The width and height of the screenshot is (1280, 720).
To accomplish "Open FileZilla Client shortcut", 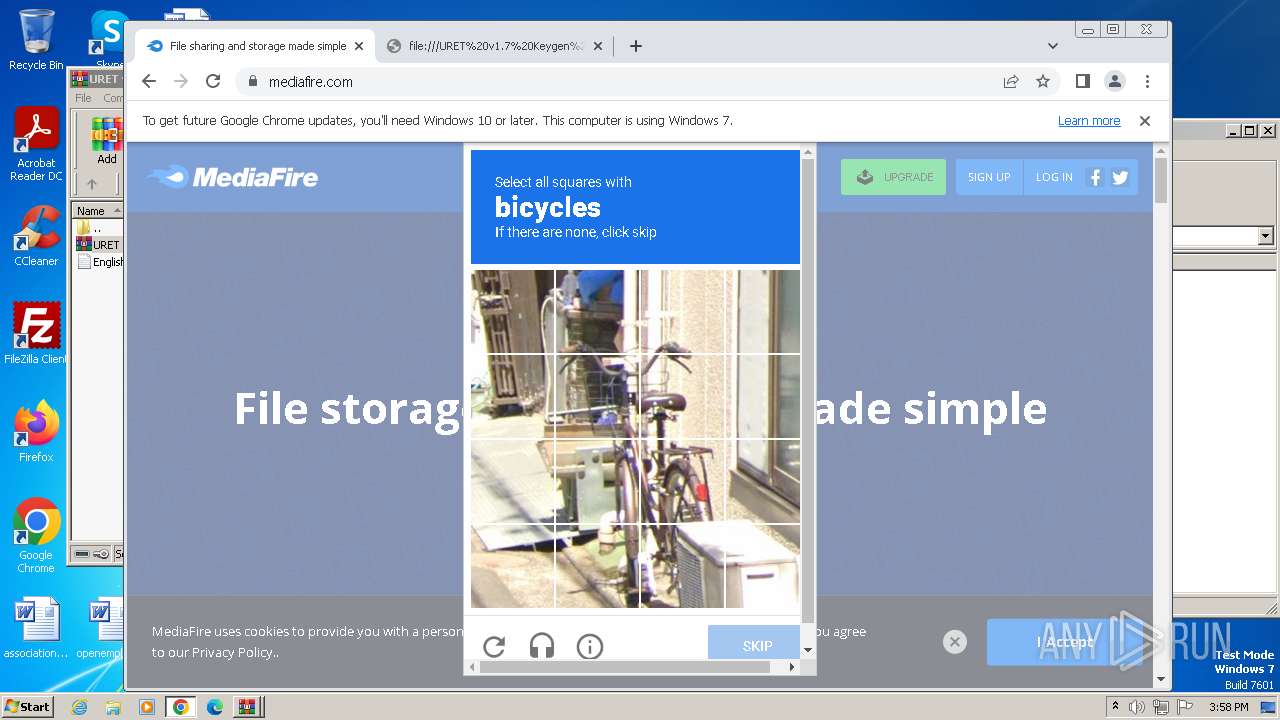I will click(x=36, y=333).
